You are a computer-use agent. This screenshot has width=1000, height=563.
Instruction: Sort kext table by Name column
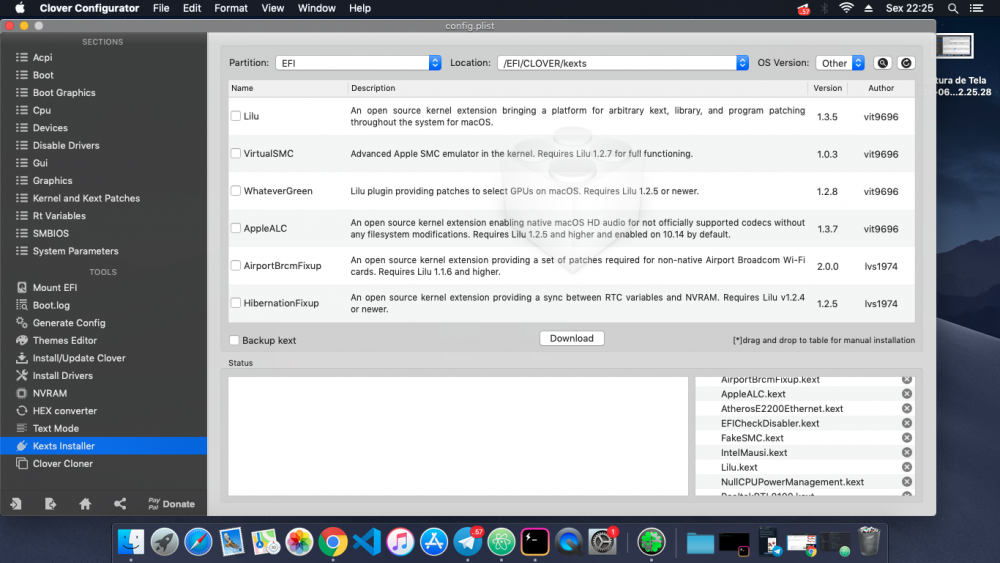[x=288, y=88]
